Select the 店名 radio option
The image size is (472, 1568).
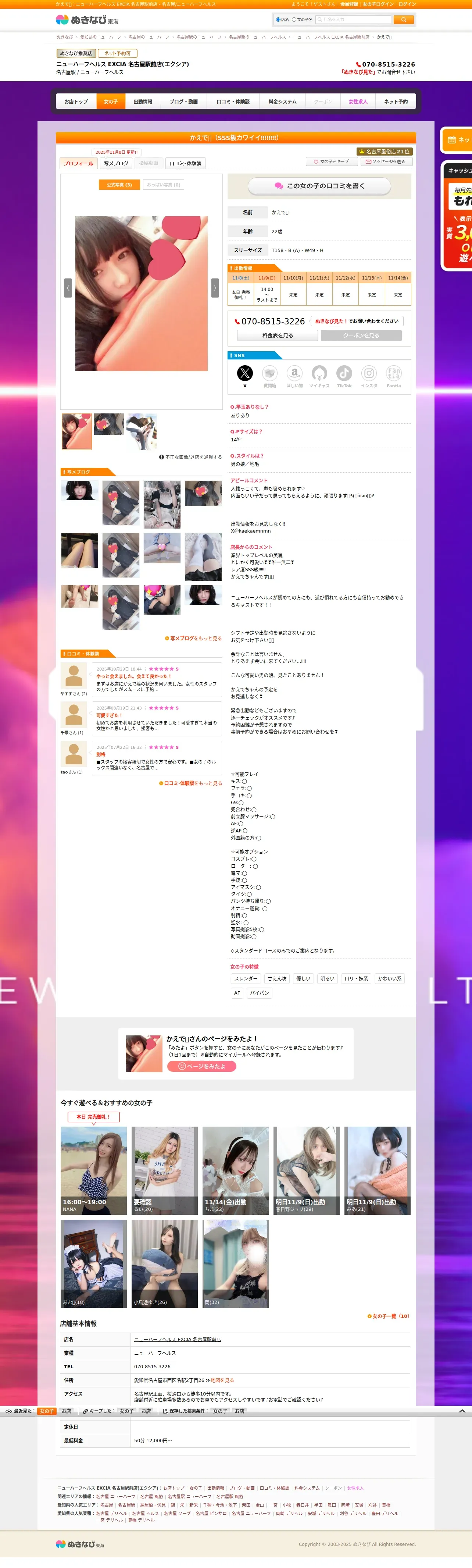(278, 19)
